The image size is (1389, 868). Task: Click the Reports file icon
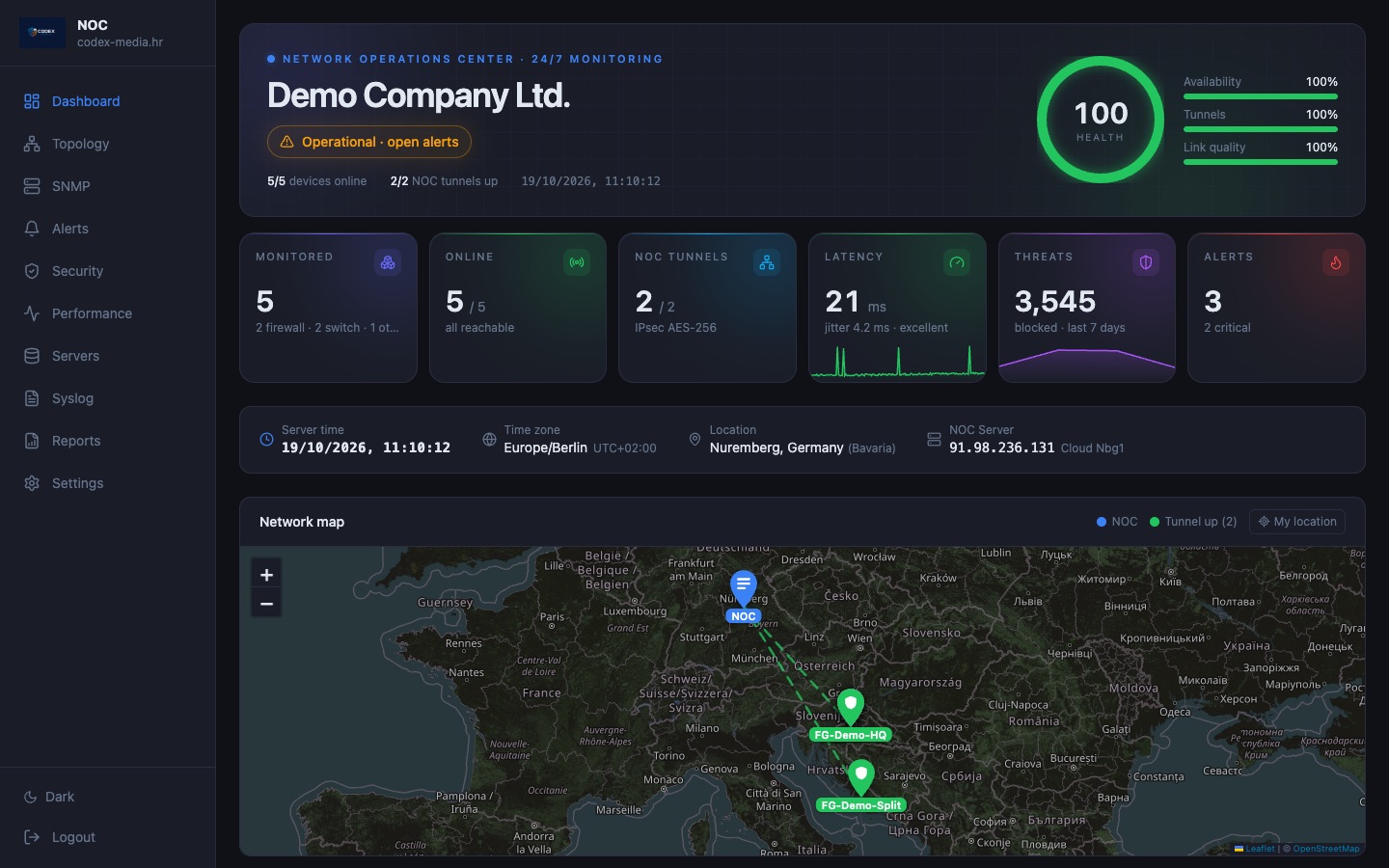[x=32, y=441]
